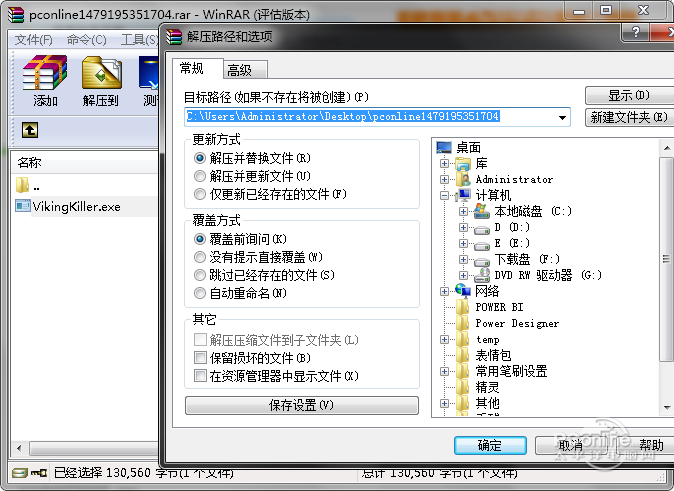Screen dimensions: 674x491
Task: Switch to the General (常规) tab
Action: coord(197,68)
